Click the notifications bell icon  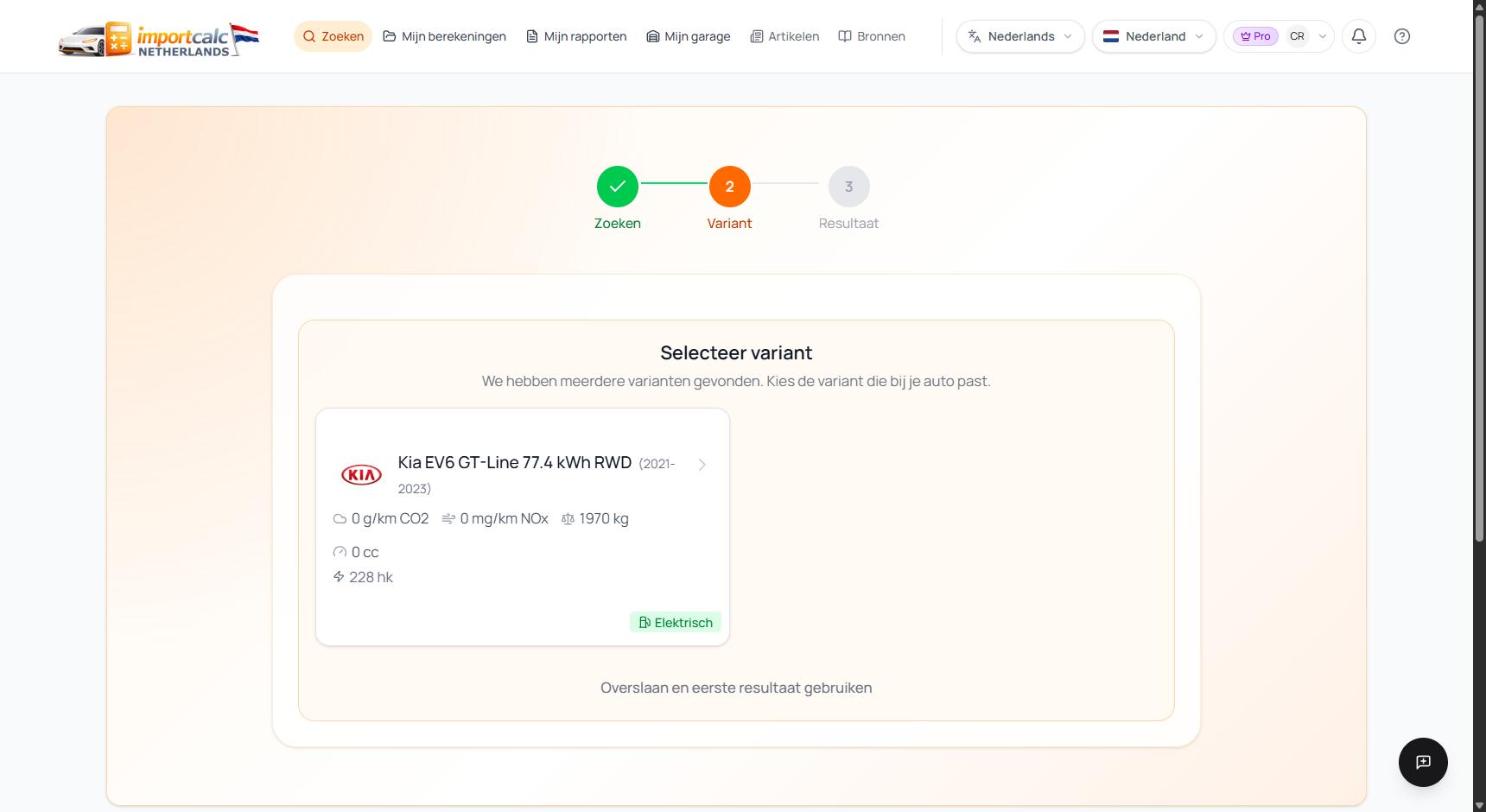point(1358,36)
